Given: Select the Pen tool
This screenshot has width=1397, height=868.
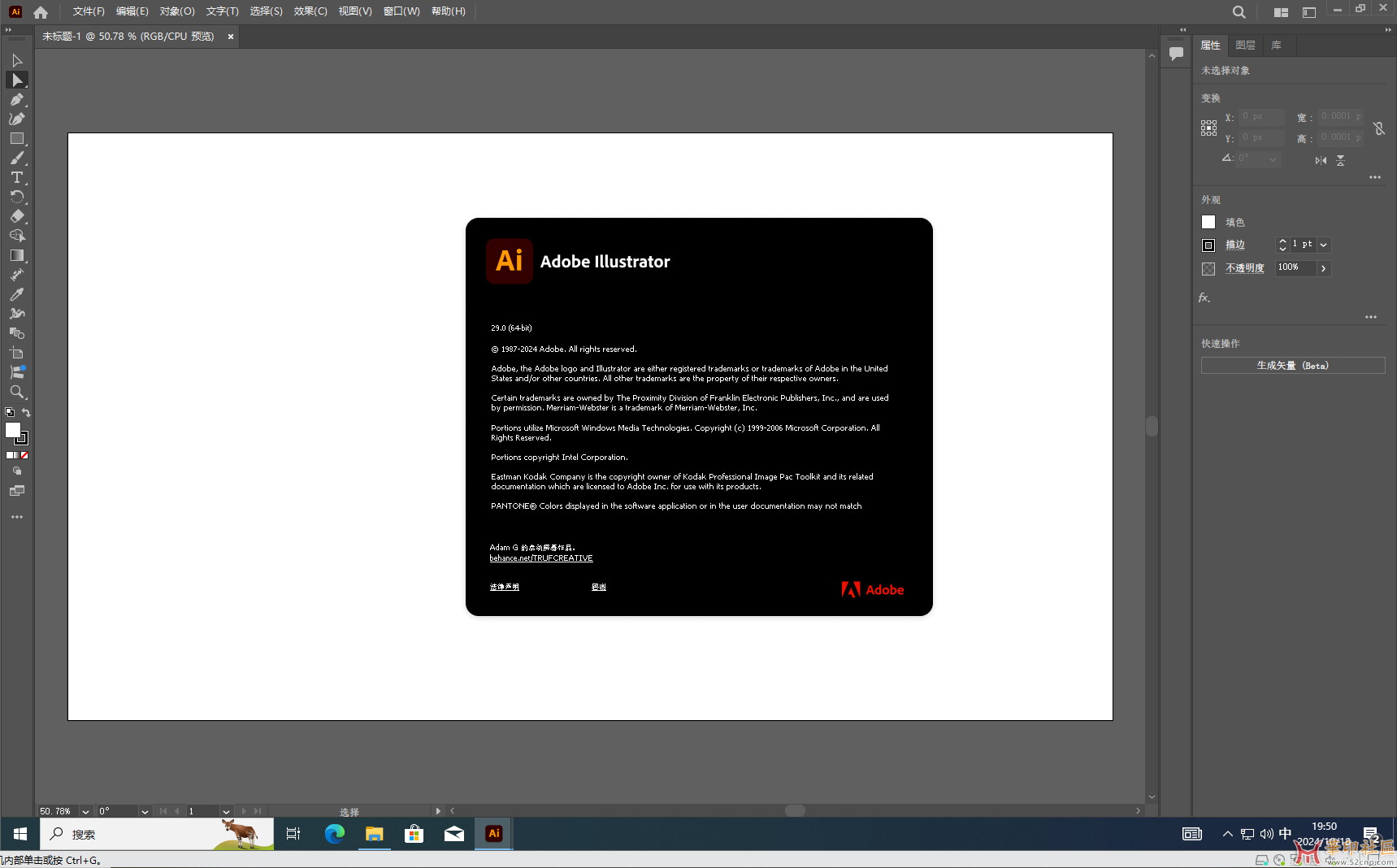Looking at the screenshot, I should point(16,99).
